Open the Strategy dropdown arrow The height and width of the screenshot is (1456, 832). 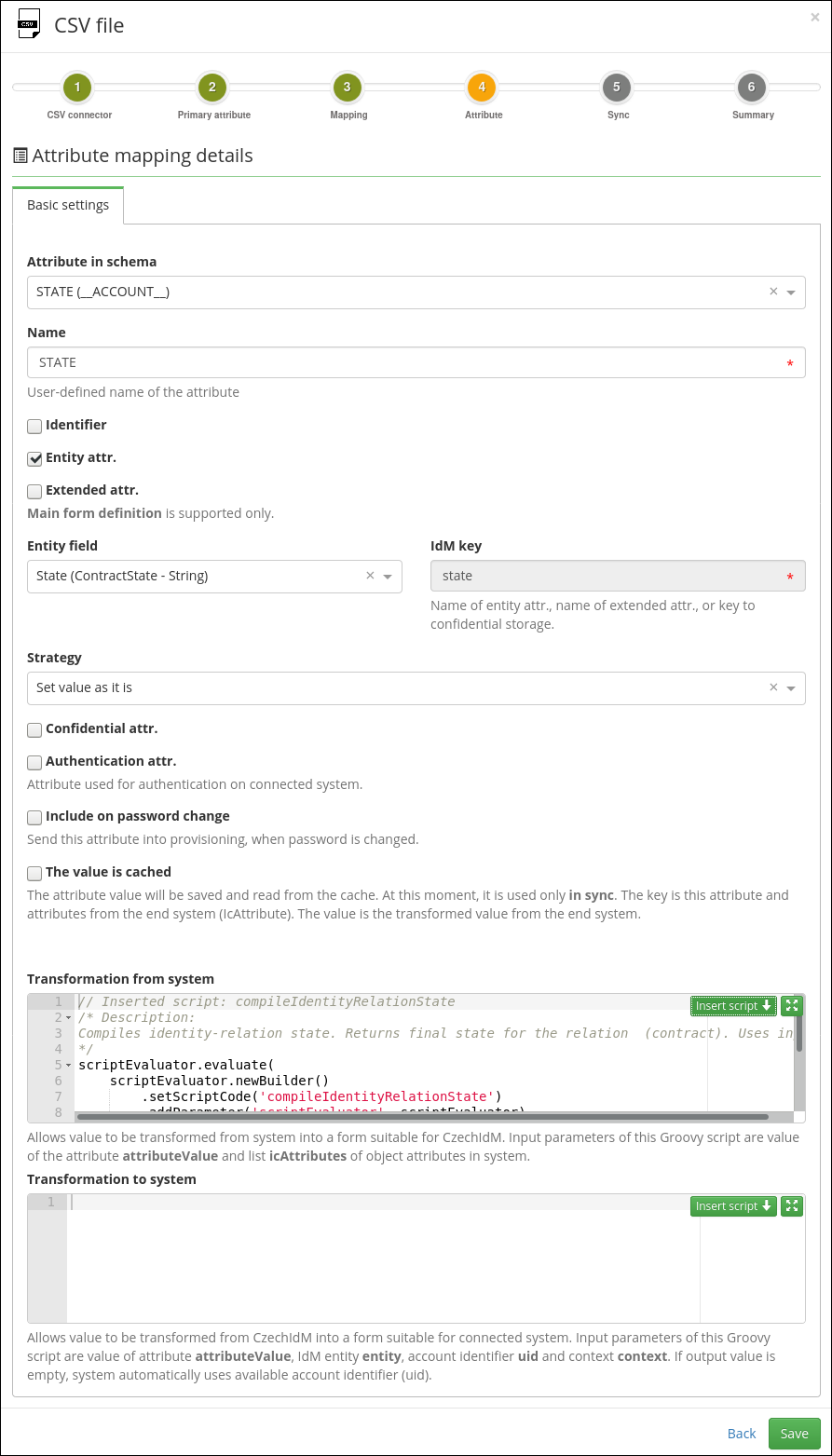[791, 688]
